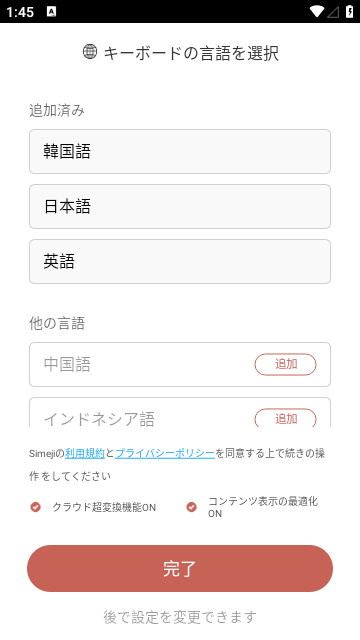Click the globe icon beside the title

coord(90,52)
